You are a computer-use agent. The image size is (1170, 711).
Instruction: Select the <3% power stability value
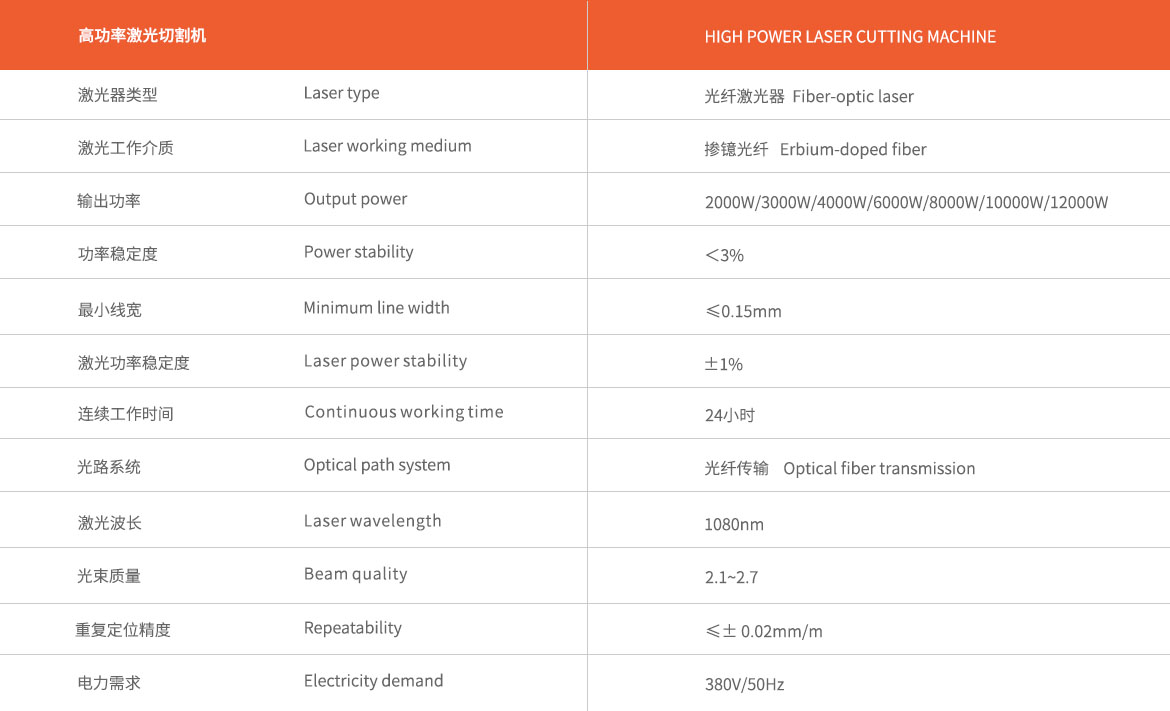[725, 255]
